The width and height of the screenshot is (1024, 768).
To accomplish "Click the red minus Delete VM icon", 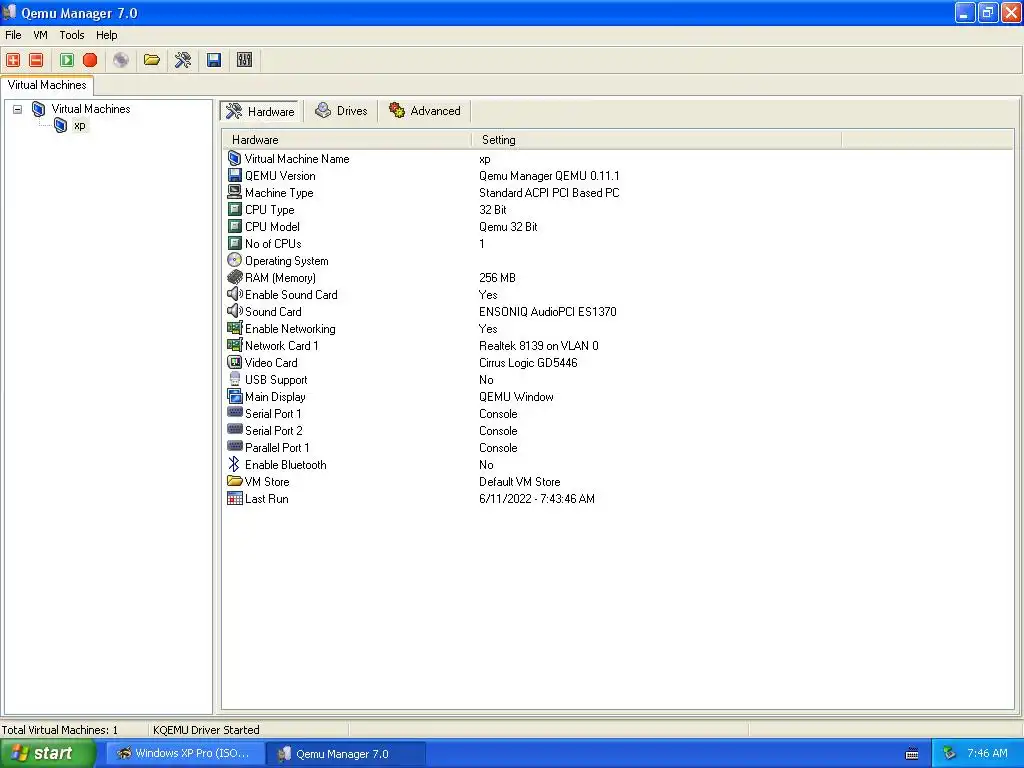I will (37, 60).
